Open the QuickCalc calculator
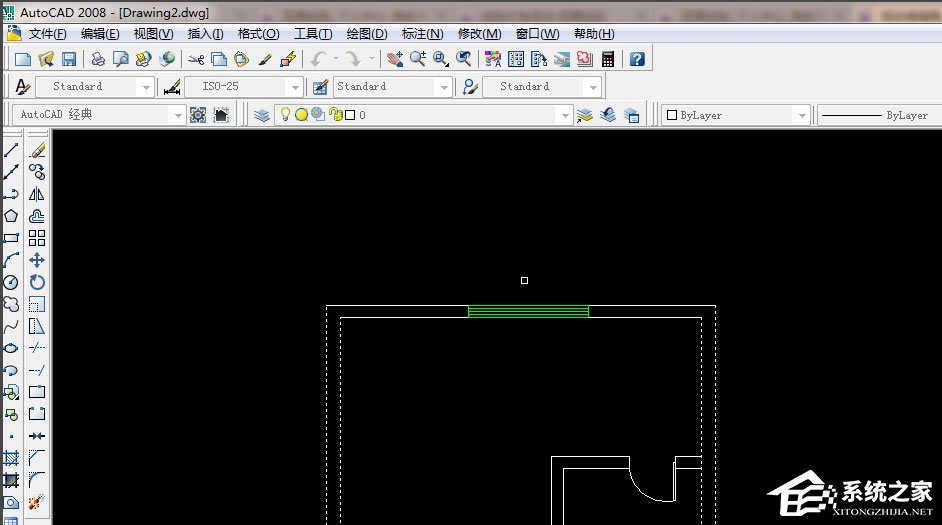 pos(607,59)
